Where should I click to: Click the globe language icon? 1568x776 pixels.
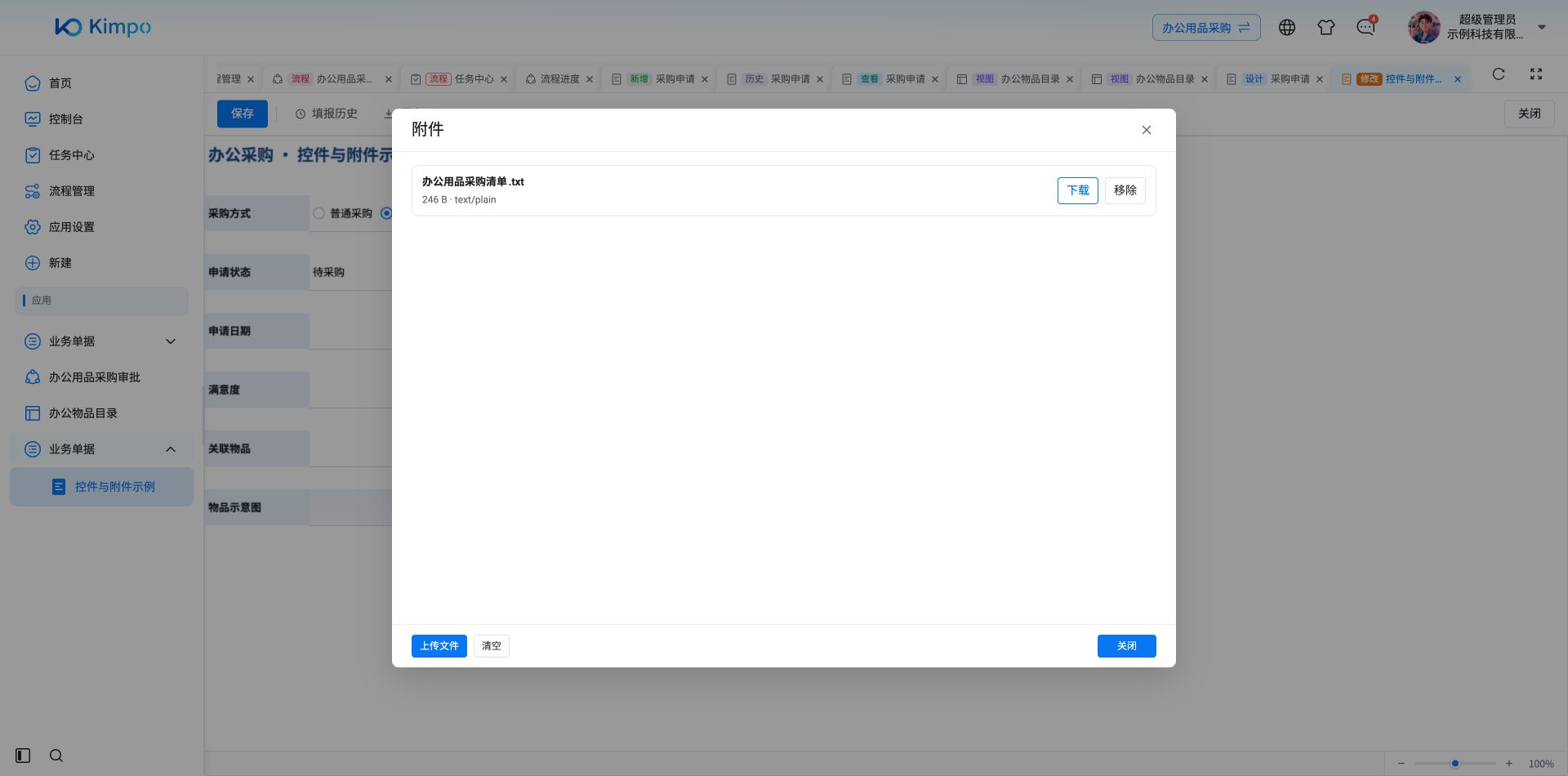(x=1287, y=28)
